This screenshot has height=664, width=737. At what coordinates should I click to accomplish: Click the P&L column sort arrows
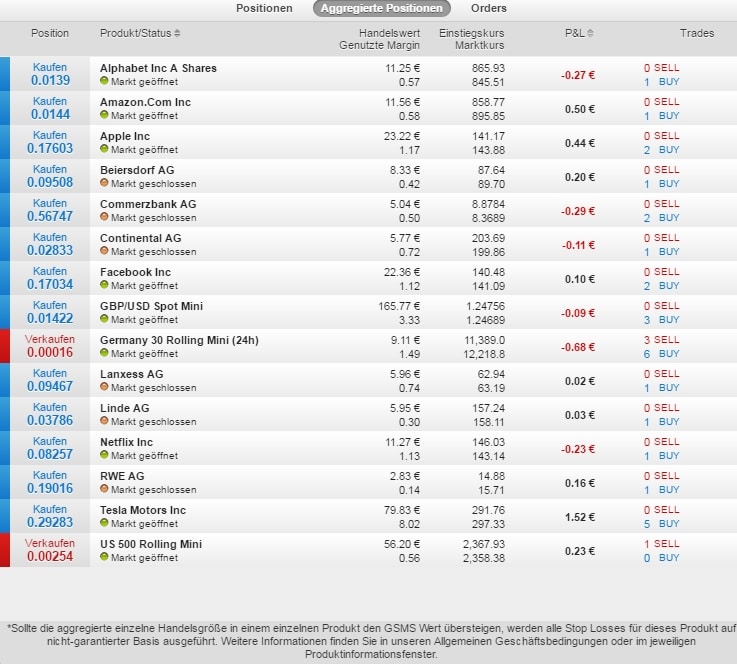(589, 33)
